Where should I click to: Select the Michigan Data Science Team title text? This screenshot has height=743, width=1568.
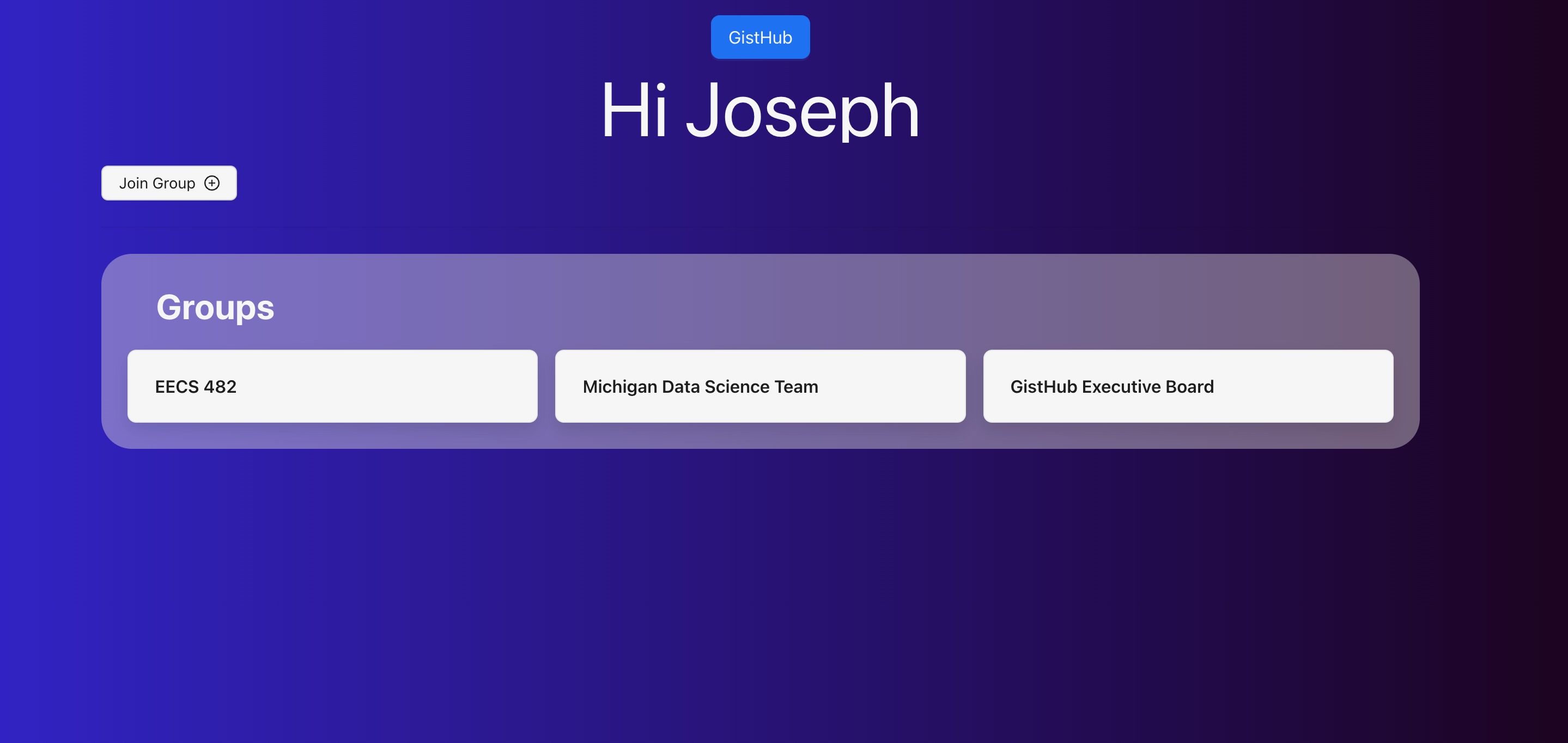(x=700, y=386)
